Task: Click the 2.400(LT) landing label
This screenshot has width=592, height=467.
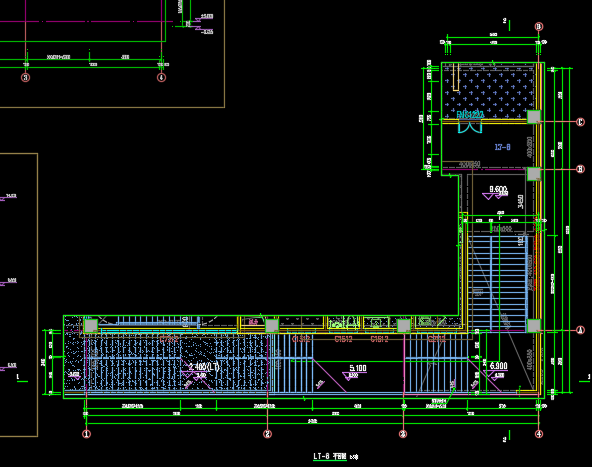Action: click(x=204, y=367)
